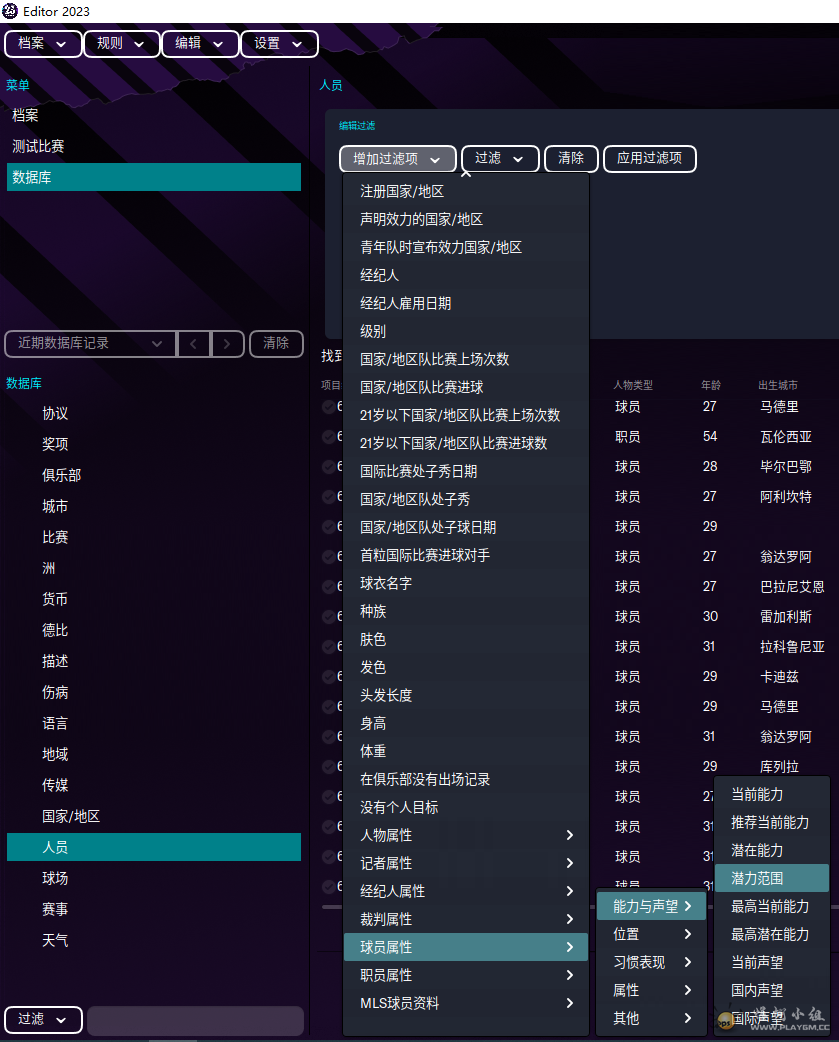Click the checkmark icon on the first result row
The height and width of the screenshot is (1042, 839).
click(329, 407)
